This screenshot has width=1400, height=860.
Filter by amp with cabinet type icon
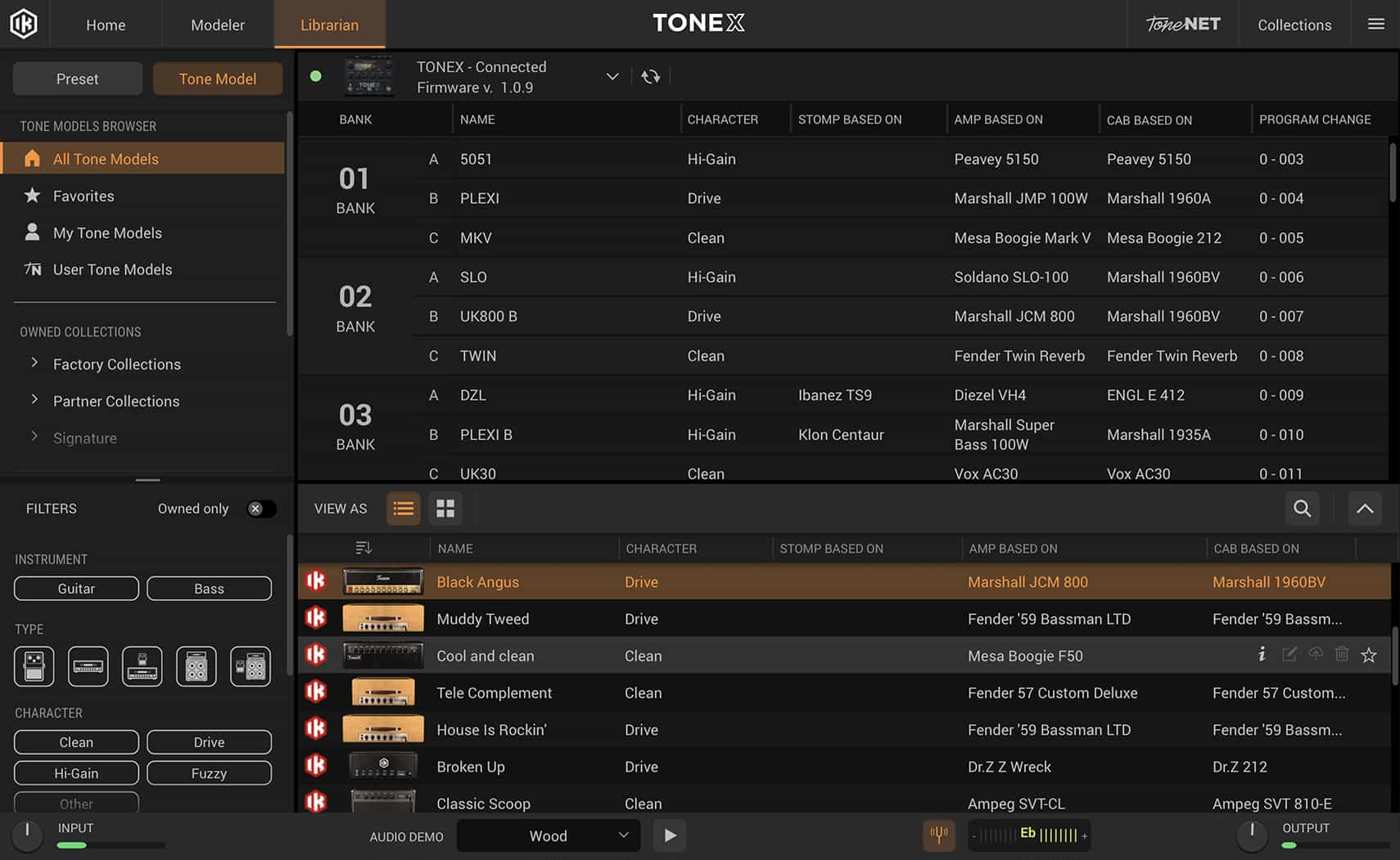coord(250,666)
